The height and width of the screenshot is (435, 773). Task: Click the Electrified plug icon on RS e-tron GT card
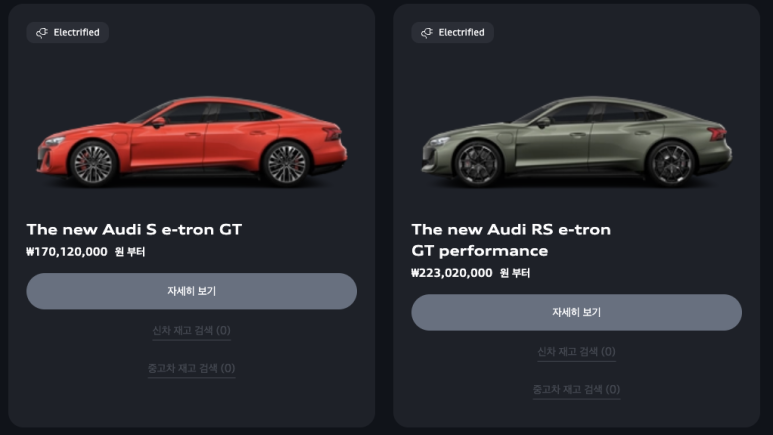coord(427,33)
